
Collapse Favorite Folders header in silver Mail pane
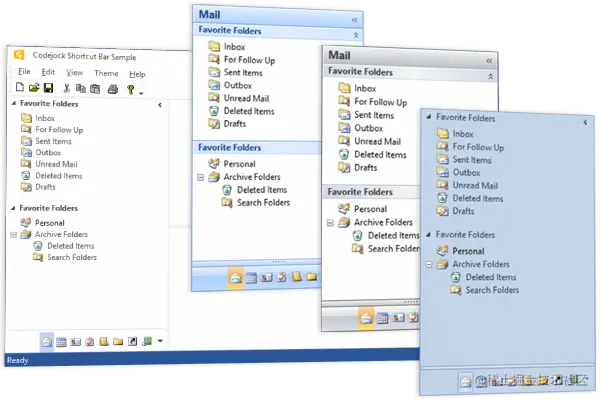(491, 77)
